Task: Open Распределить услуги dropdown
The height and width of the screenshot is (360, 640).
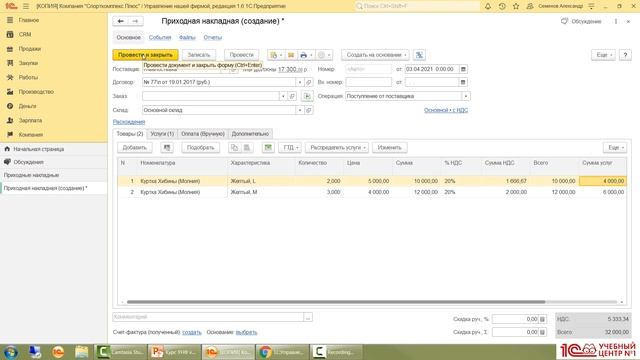Action: click(x=337, y=147)
